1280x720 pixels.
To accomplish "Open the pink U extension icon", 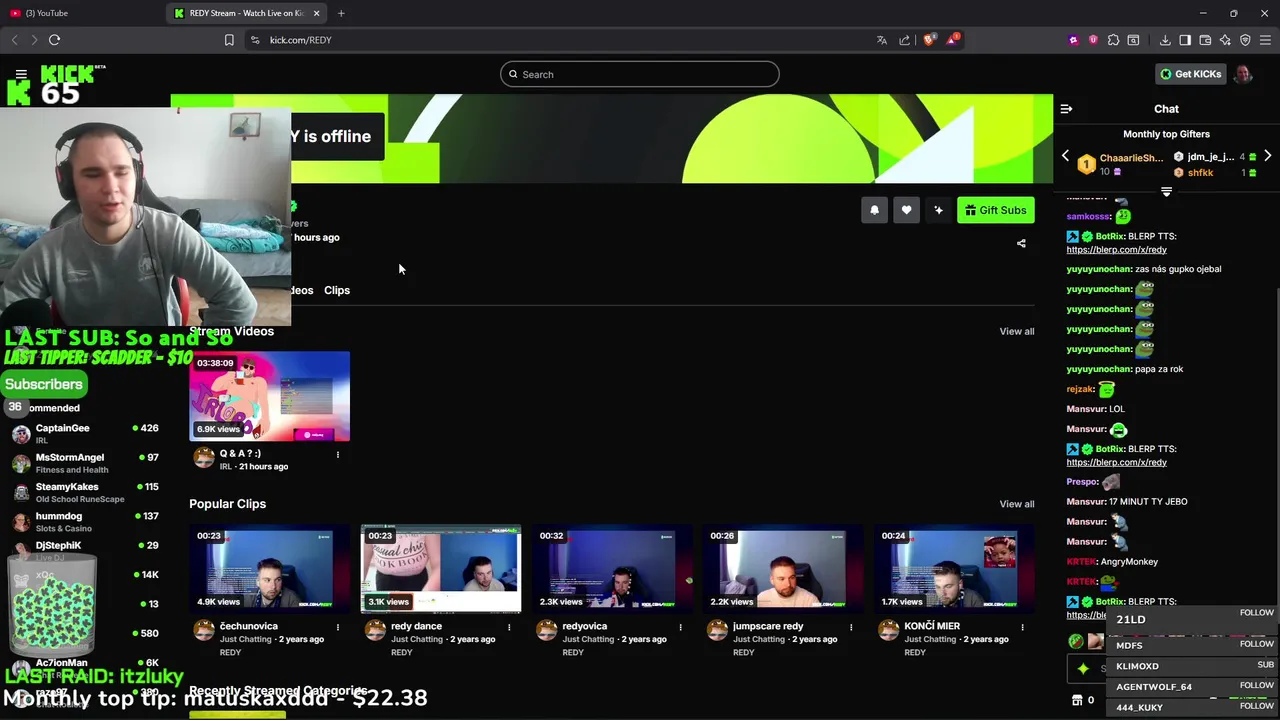I will point(1093,40).
